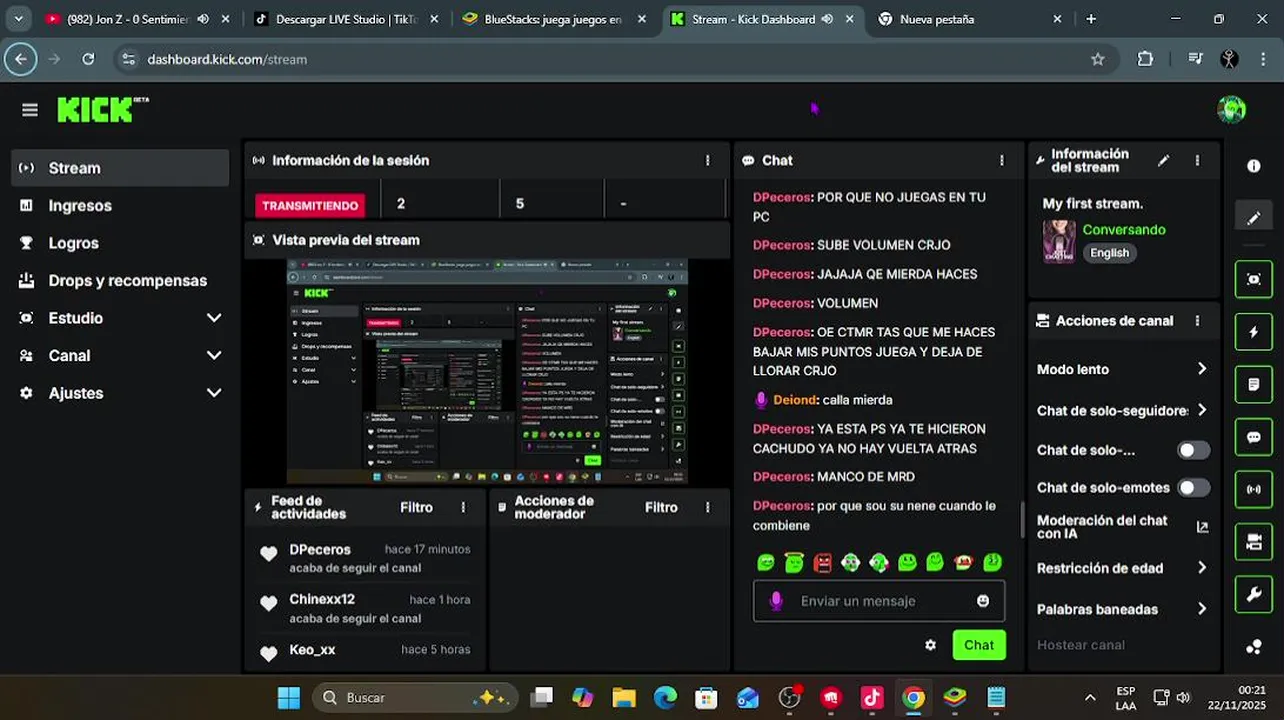Click Filtro in Feed de actividades
This screenshot has height=720, width=1284.
click(x=416, y=507)
